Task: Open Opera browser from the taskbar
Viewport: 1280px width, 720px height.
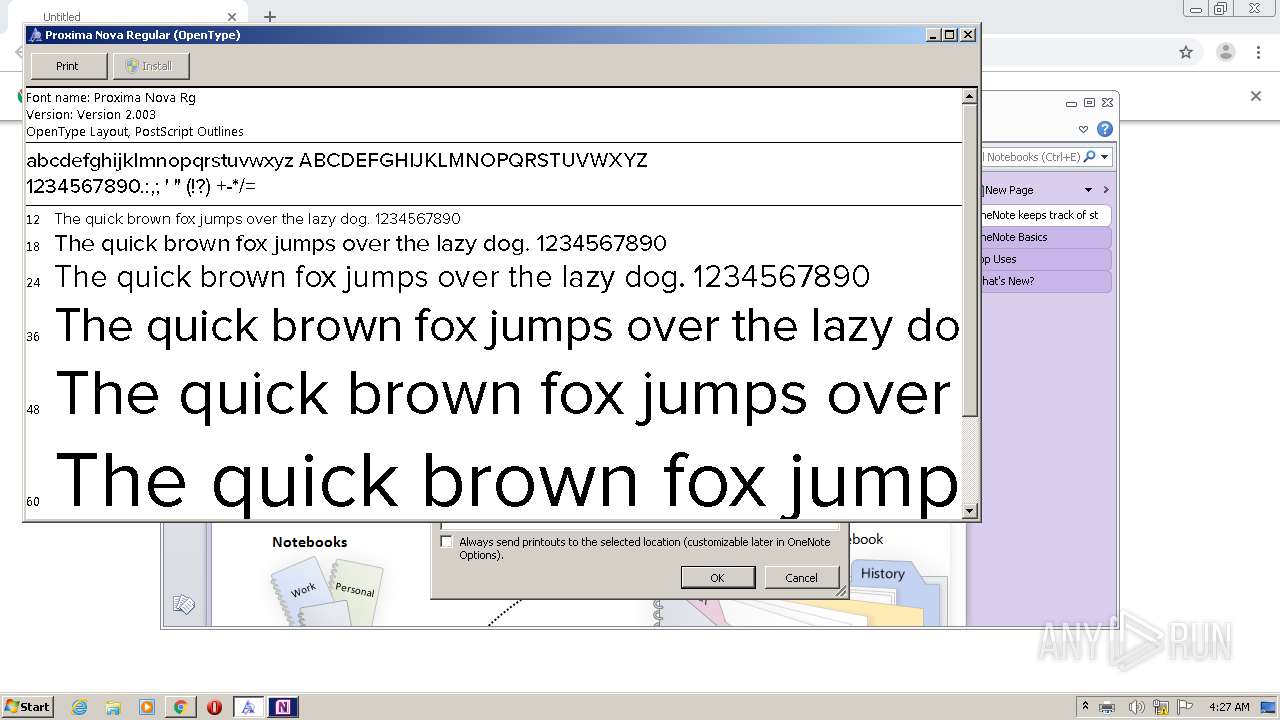Action: pyautogui.click(x=214, y=707)
